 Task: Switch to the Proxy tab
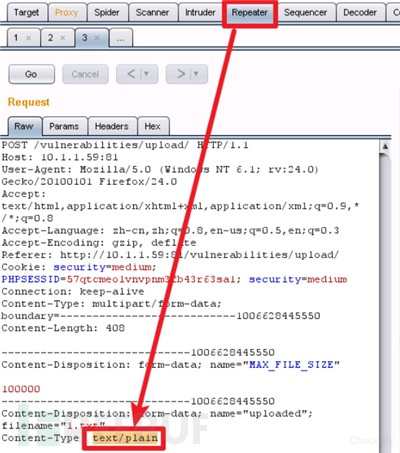[x=67, y=13]
